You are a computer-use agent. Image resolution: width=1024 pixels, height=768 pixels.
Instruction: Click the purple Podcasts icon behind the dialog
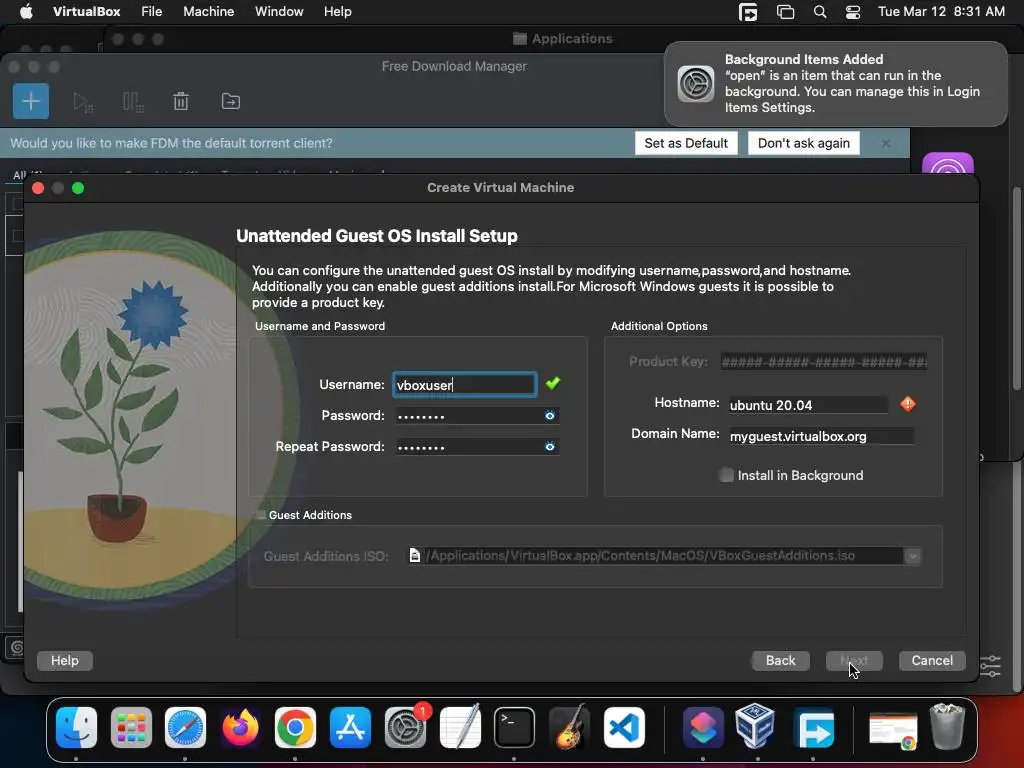pyautogui.click(x=948, y=164)
